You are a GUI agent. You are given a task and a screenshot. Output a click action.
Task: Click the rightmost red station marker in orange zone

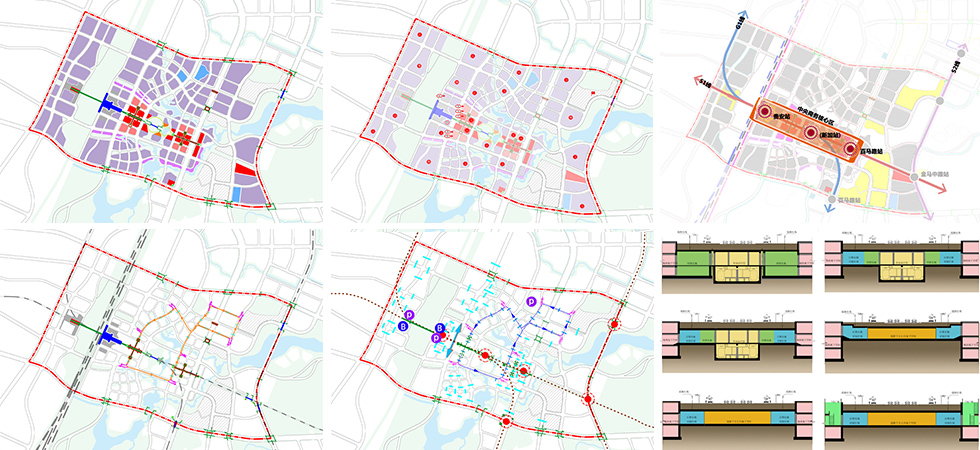[x=850, y=149]
